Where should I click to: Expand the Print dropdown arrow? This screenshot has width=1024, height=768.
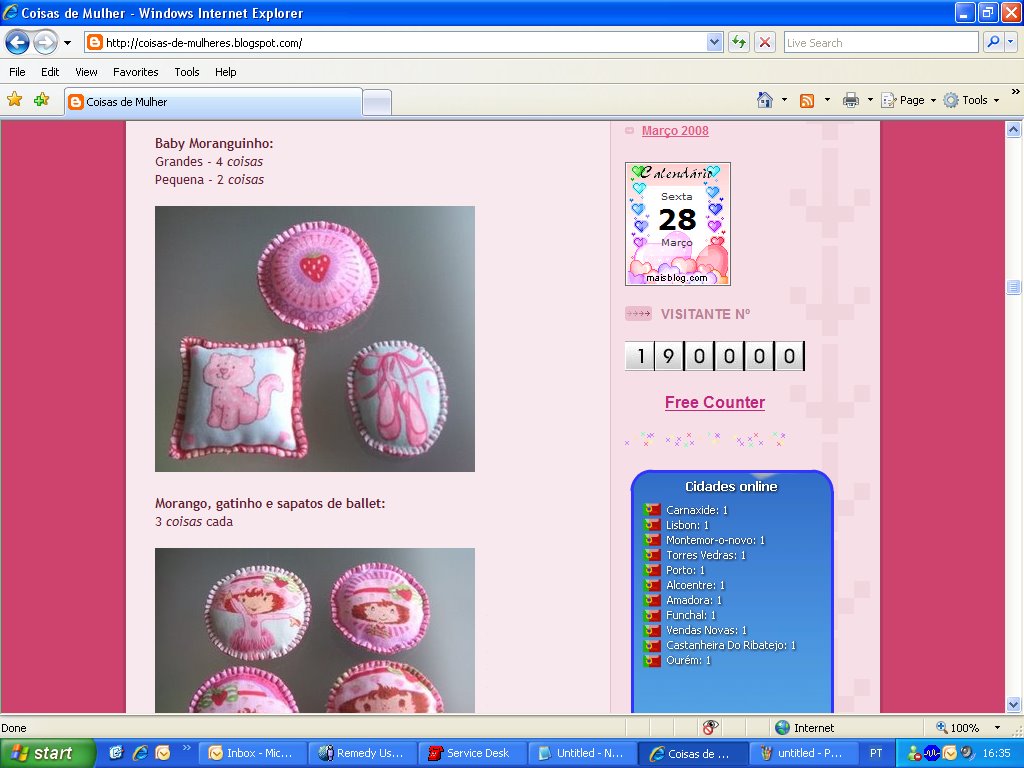(870, 100)
